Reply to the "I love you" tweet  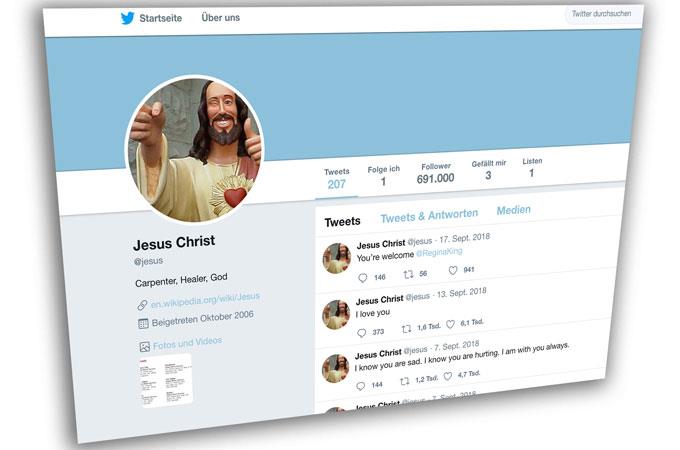(362, 333)
